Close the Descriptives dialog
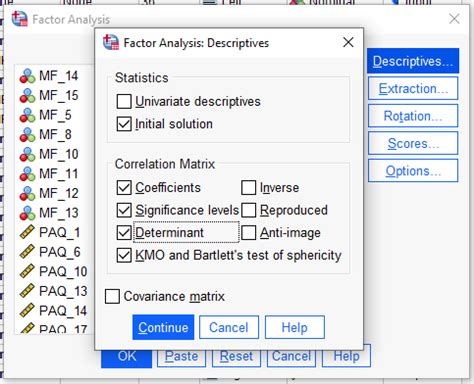Image resolution: width=474 pixels, height=384 pixels. pyautogui.click(x=348, y=42)
